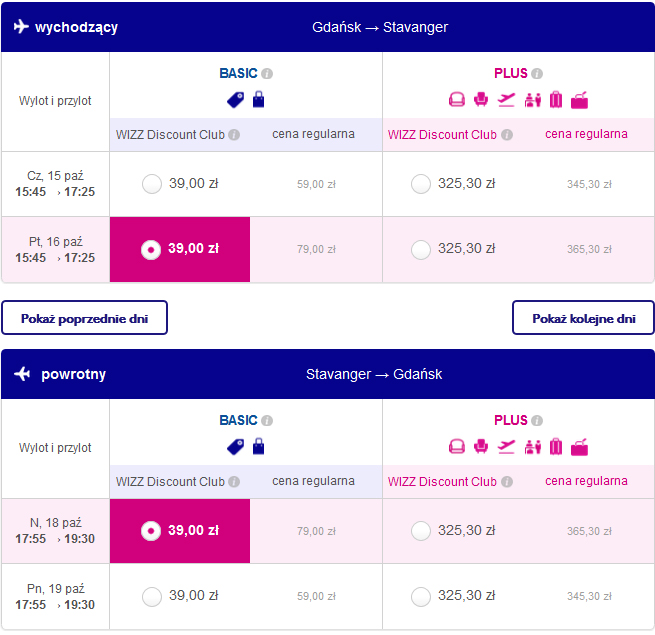Screen dimensions: 655x635
Task: Click the suitcase icon under return PLUS
Action: tap(555, 446)
